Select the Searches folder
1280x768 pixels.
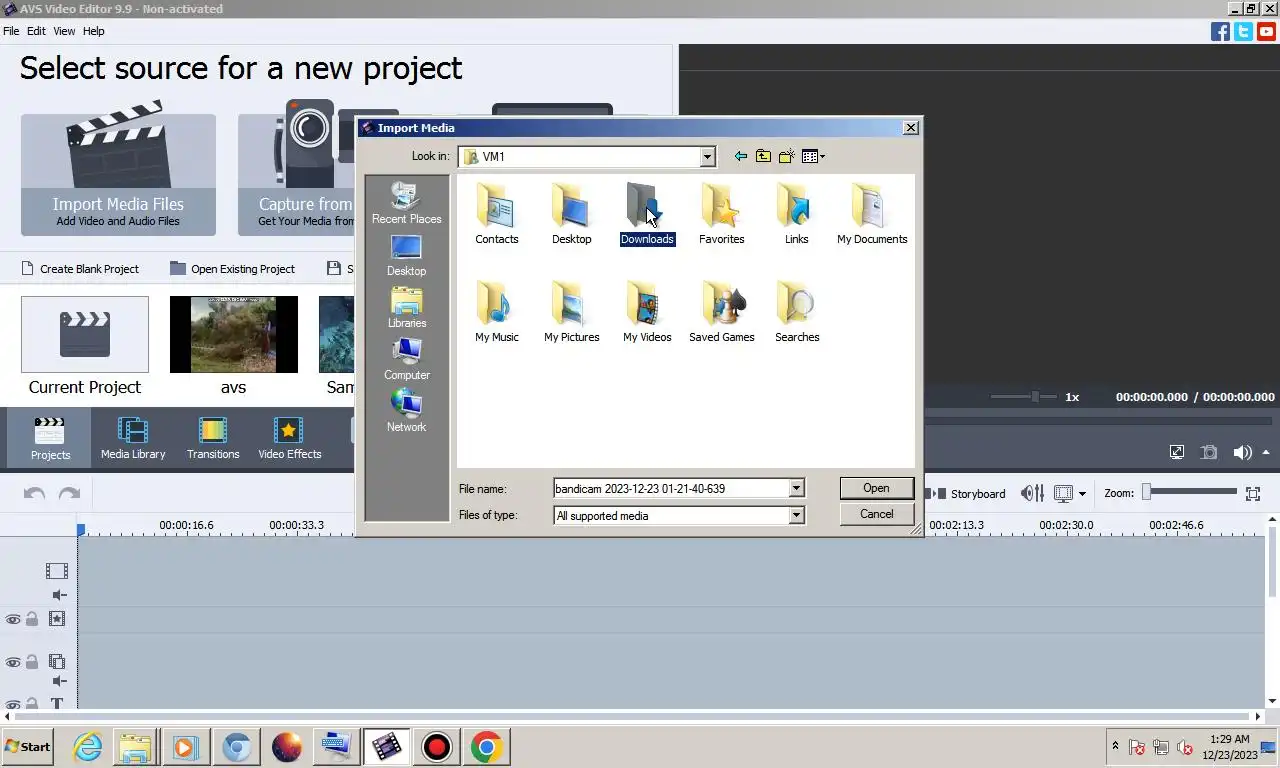click(x=797, y=312)
